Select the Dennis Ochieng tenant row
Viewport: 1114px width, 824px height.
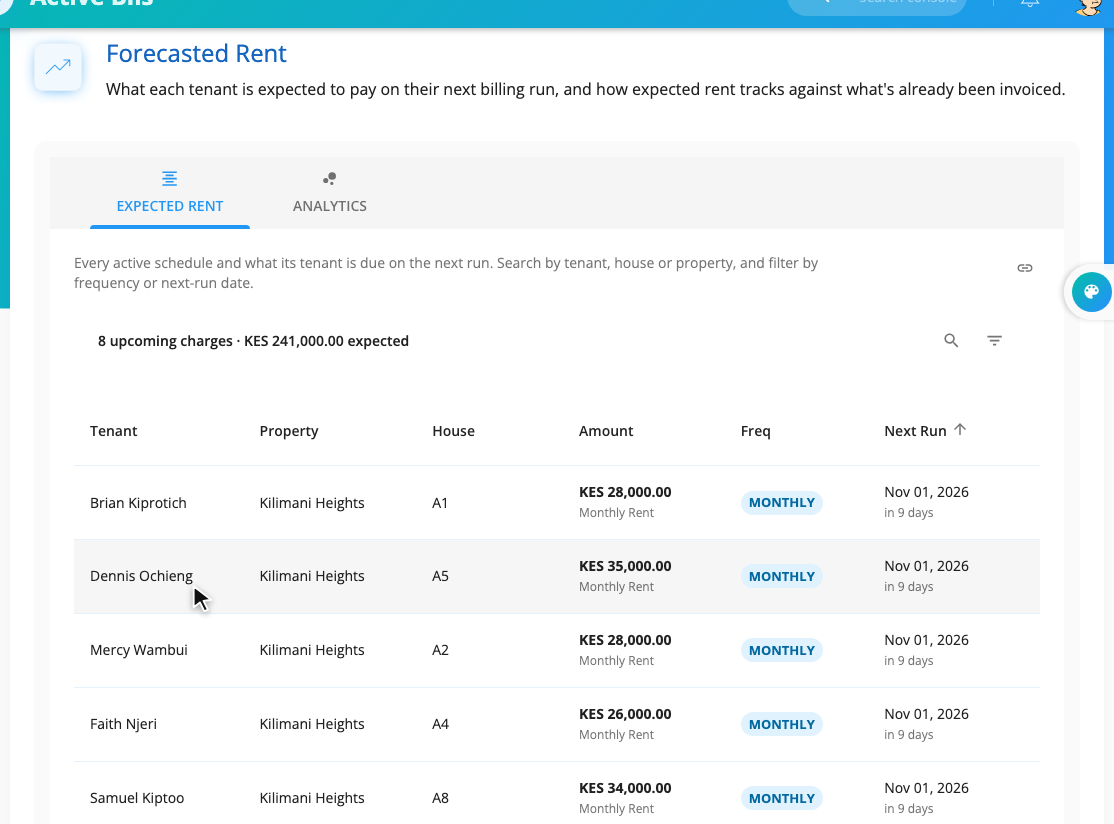click(x=556, y=577)
